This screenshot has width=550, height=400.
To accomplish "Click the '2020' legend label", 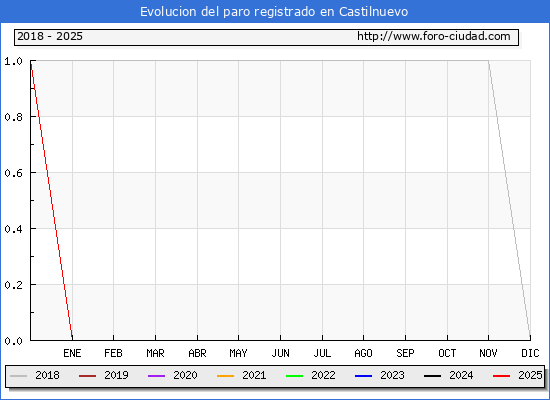I will click(x=185, y=375).
